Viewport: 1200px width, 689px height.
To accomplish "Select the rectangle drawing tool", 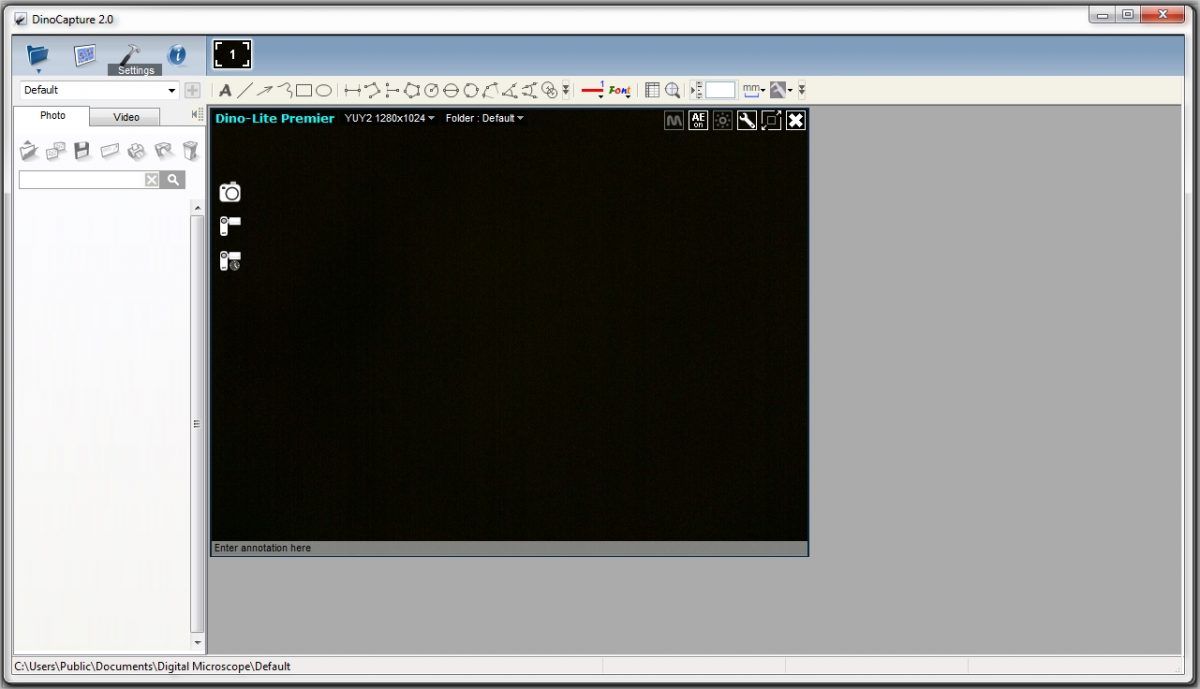I will 304,91.
